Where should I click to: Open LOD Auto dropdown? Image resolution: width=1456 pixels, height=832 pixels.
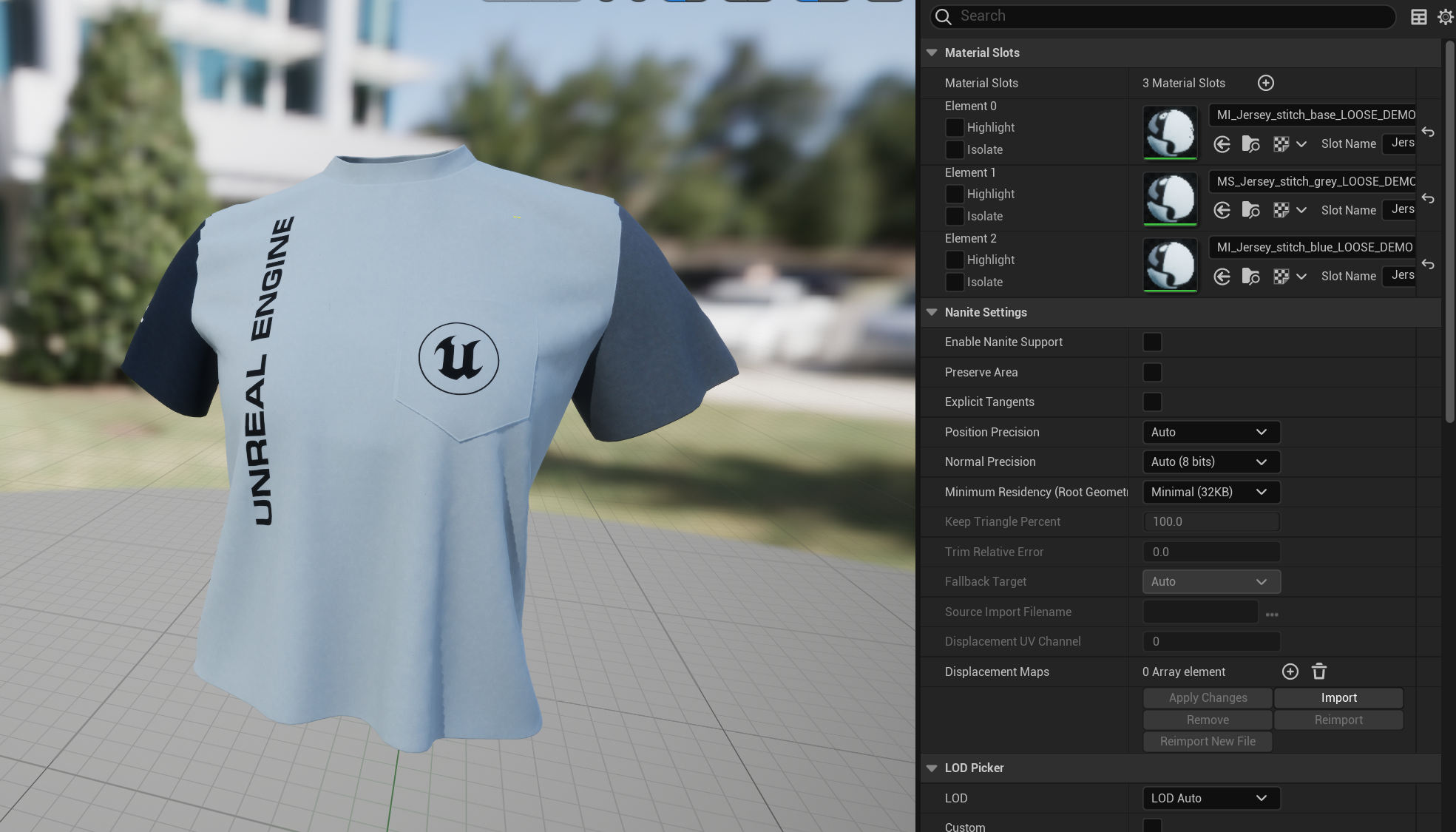[x=1210, y=798]
